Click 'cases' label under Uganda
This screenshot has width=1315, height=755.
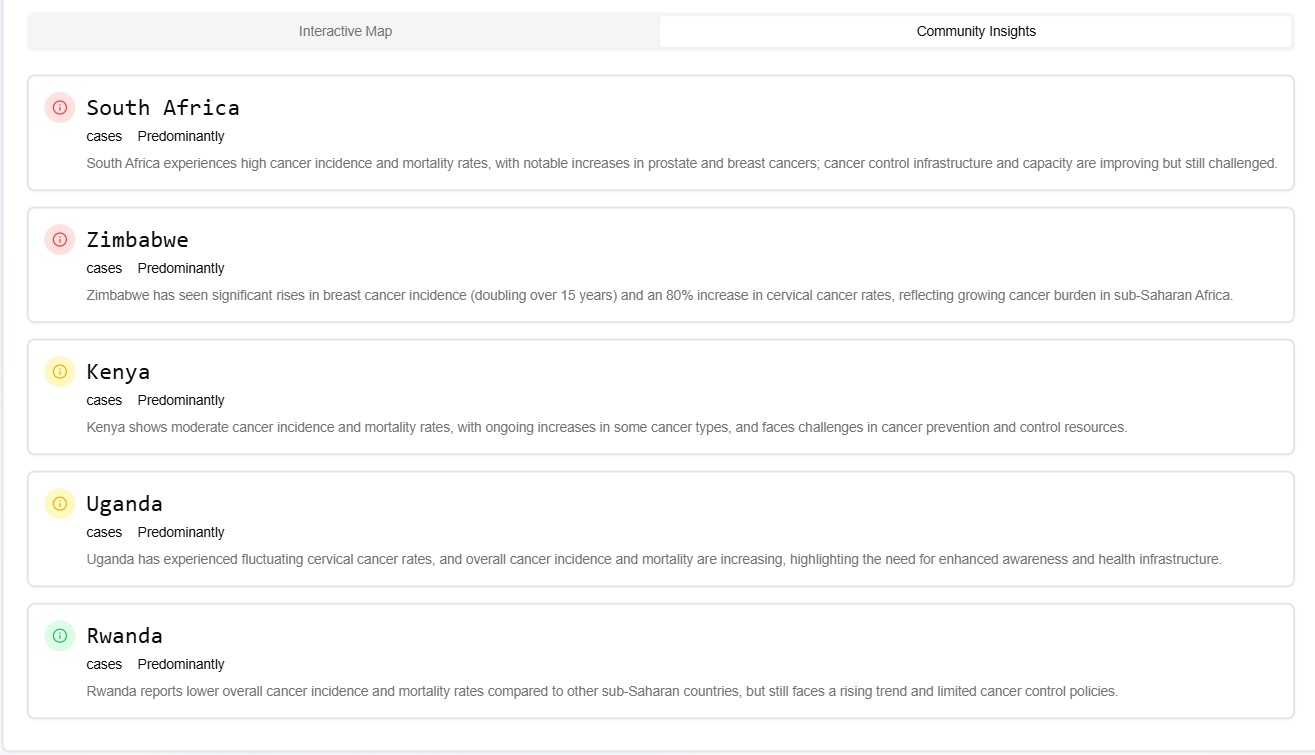click(x=104, y=532)
